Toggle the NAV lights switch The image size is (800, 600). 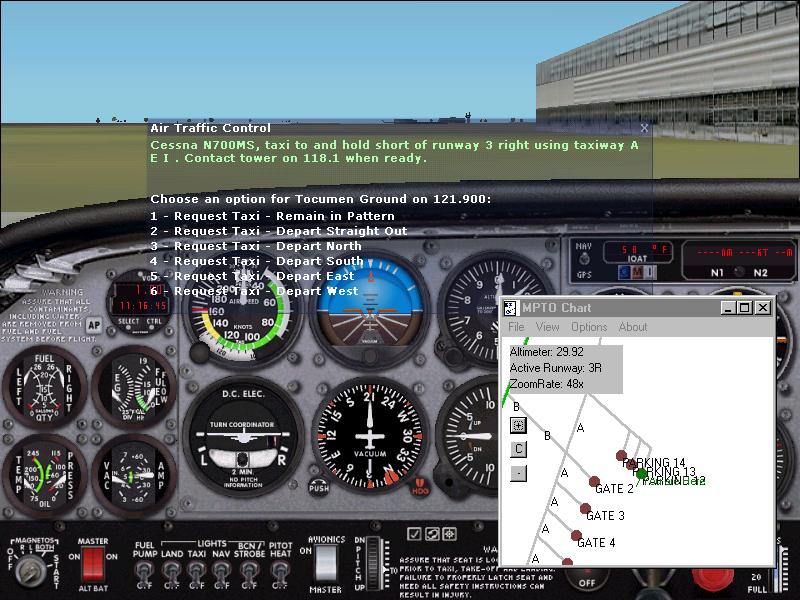click(221, 572)
